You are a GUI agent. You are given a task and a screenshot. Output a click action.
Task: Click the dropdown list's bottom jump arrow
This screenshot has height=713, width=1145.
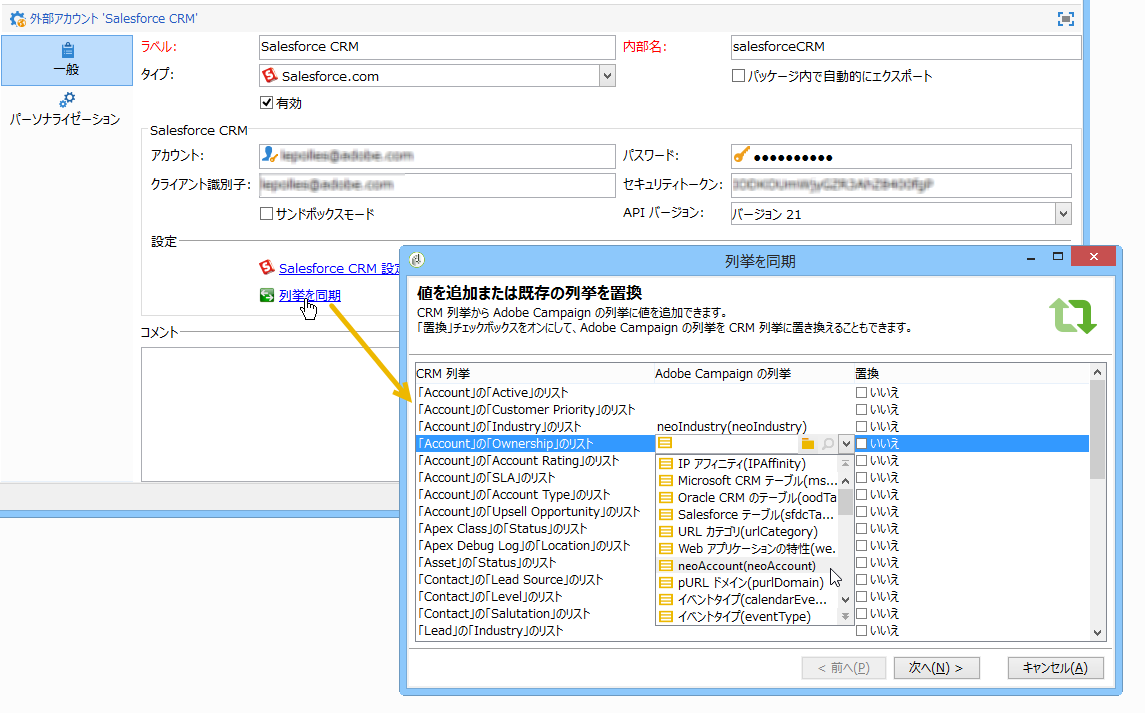[845, 617]
